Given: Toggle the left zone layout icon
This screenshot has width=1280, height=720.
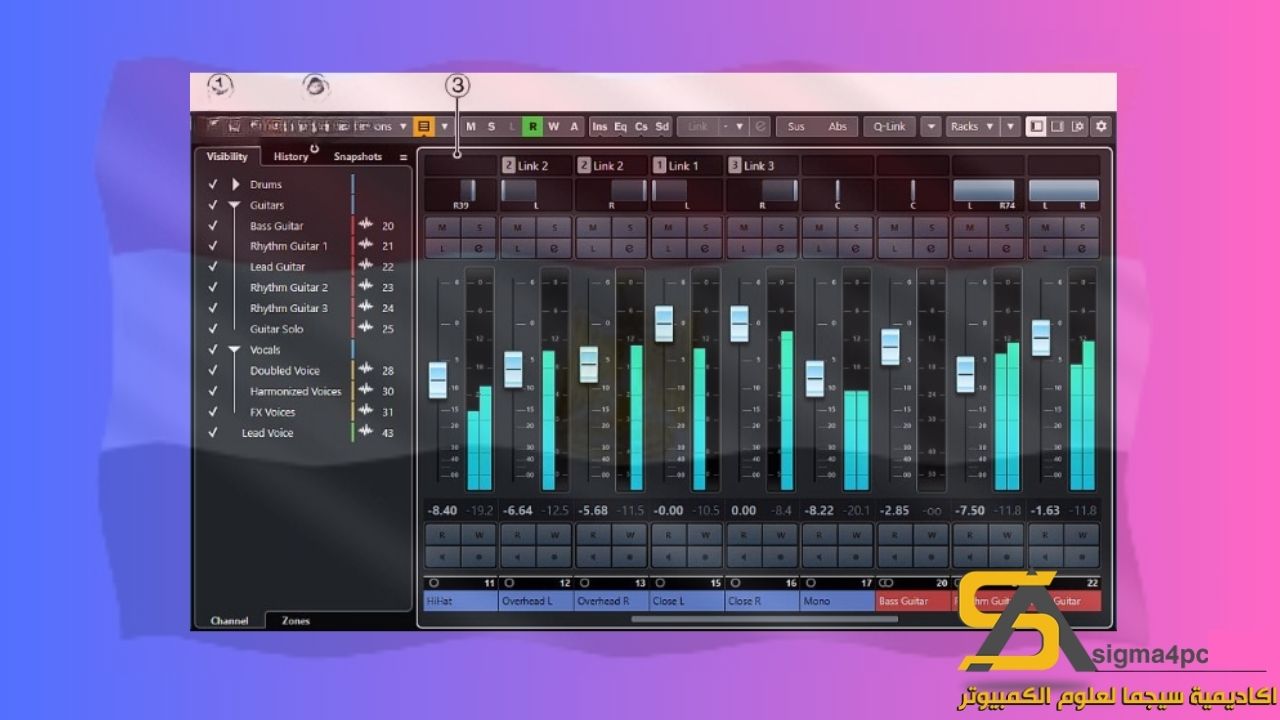Looking at the screenshot, I should pyautogui.click(x=1036, y=127).
